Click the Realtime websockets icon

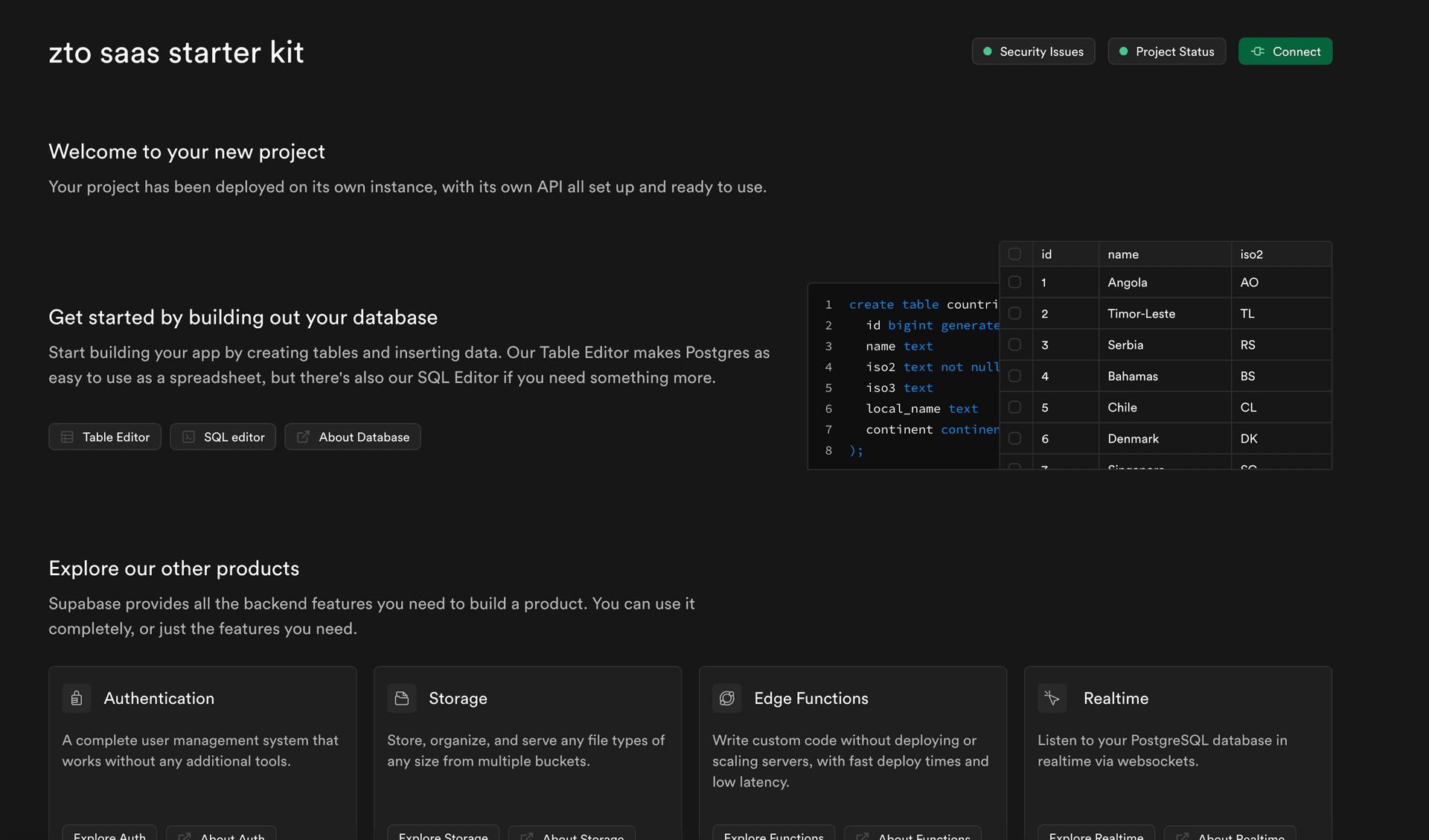click(1050, 698)
